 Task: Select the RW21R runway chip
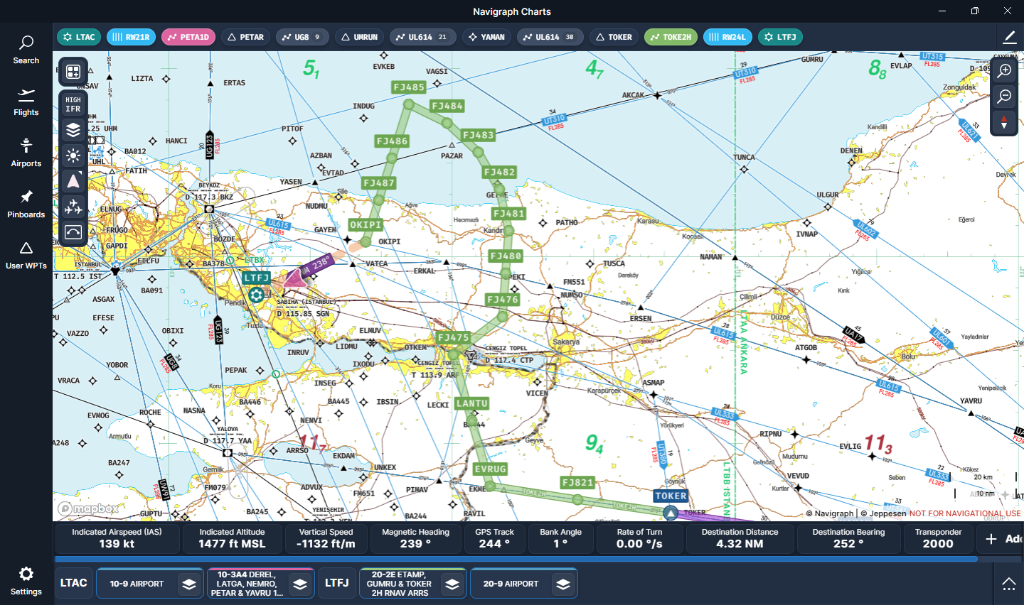pyautogui.click(x=131, y=37)
